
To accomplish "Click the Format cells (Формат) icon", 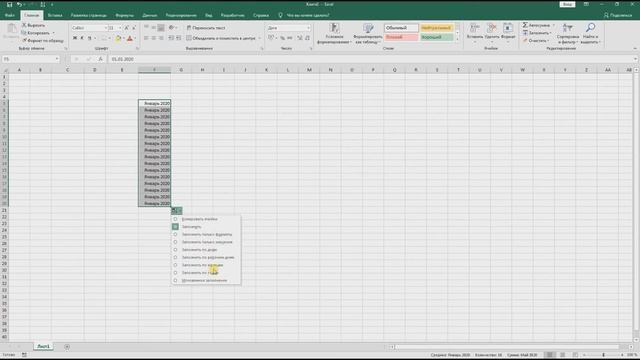I will pyautogui.click(x=508, y=28).
